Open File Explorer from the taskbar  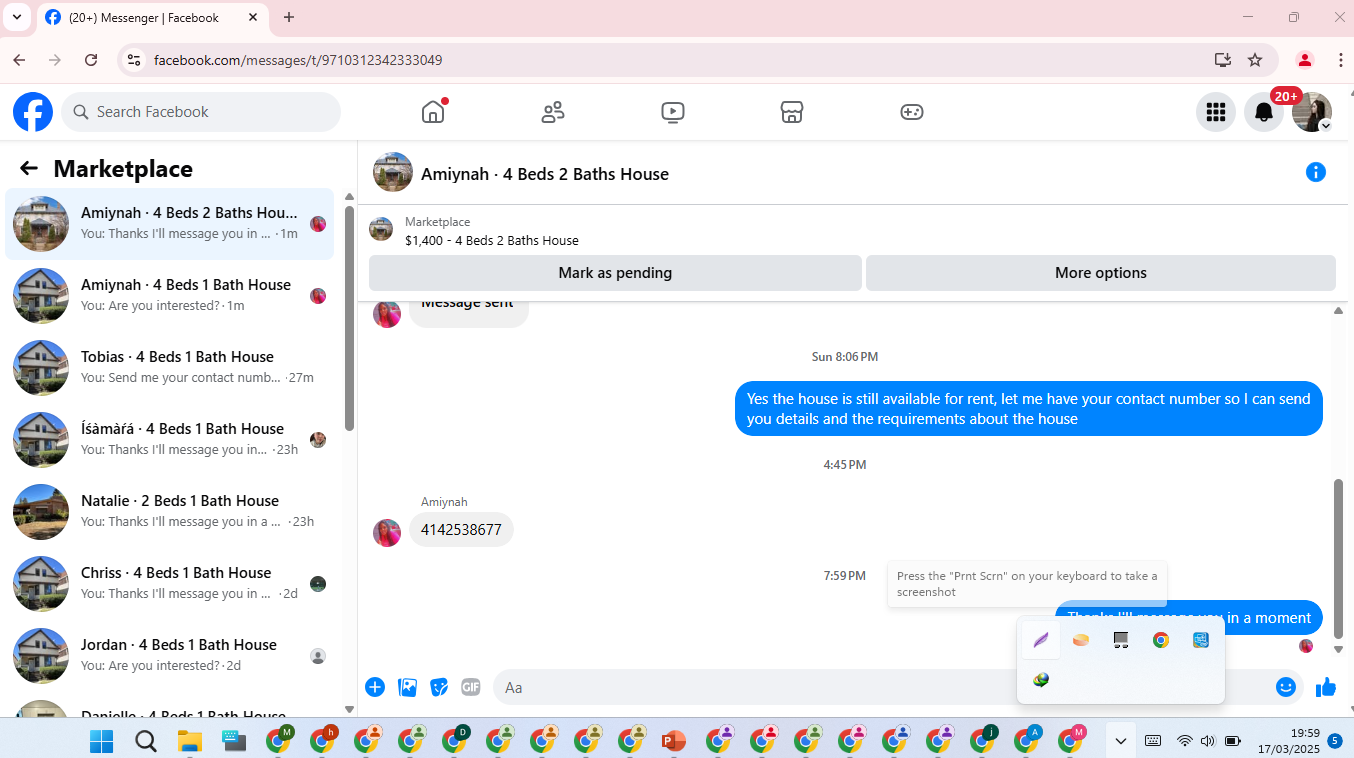pos(189,741)
